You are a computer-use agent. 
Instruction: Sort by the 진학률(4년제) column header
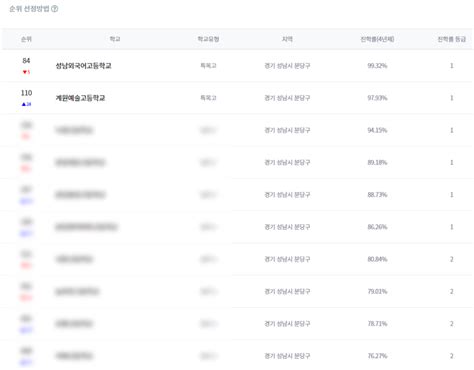coord(377,39)
